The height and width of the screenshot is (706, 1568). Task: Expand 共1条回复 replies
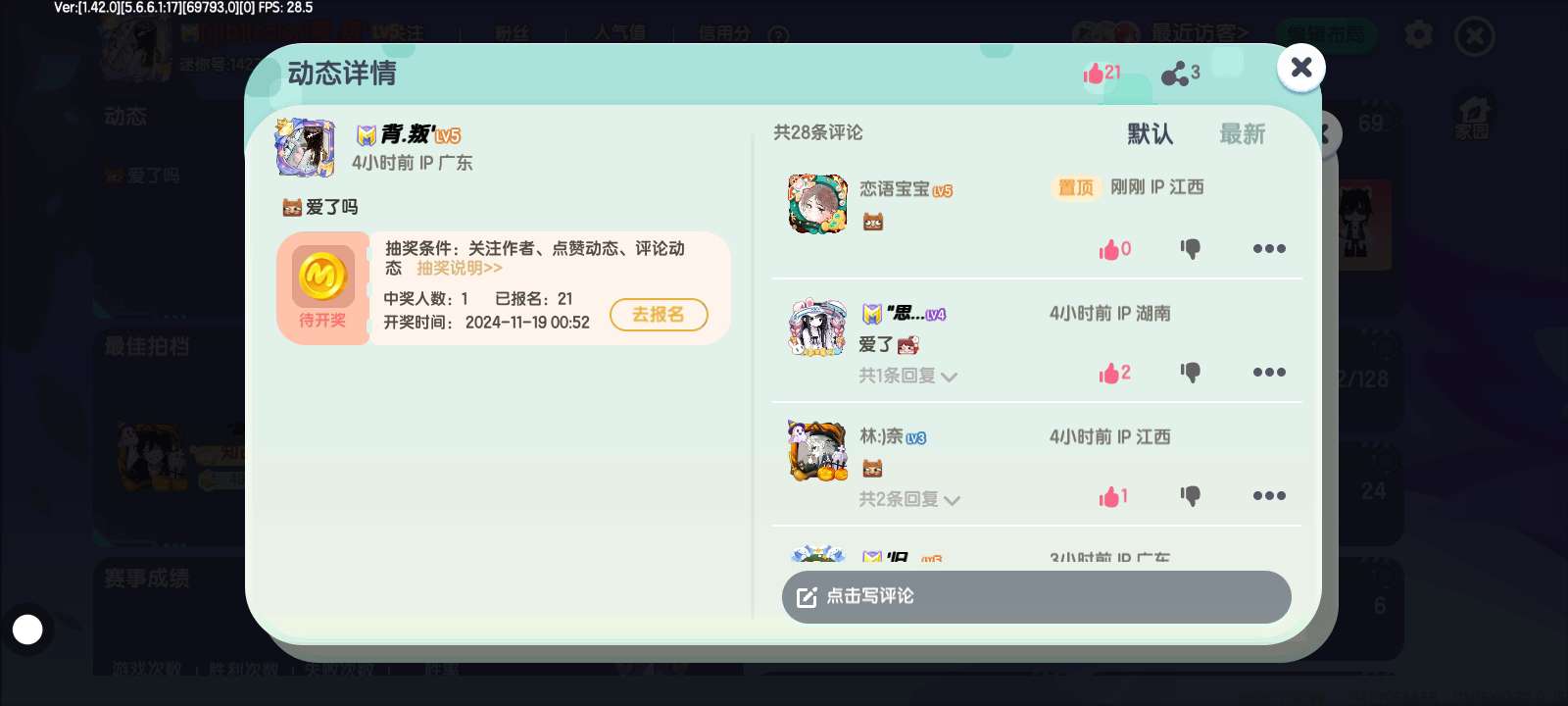[x=907, y=376]
